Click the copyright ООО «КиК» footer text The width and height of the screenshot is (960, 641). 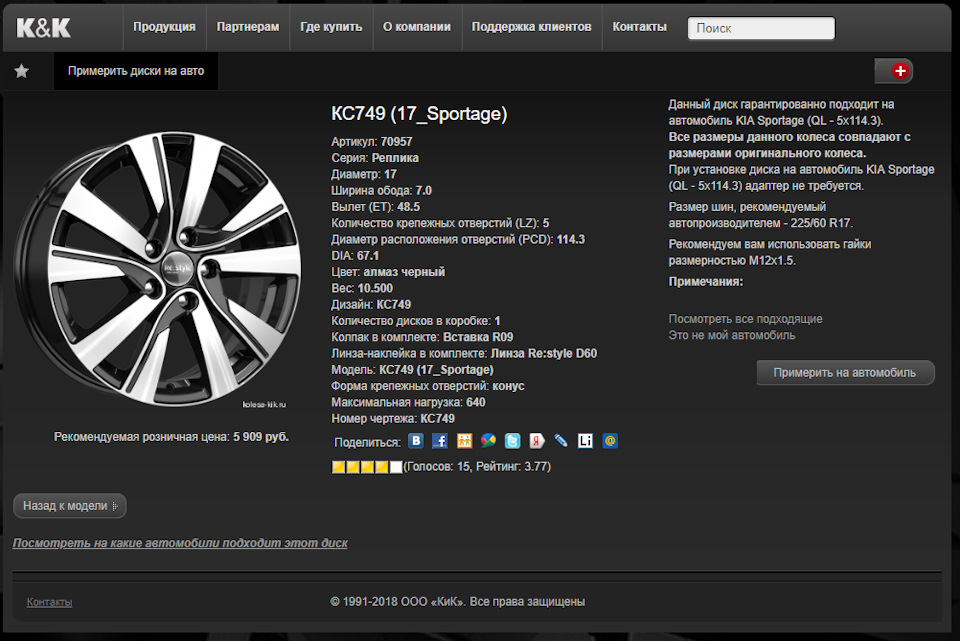tap(458, 602)
